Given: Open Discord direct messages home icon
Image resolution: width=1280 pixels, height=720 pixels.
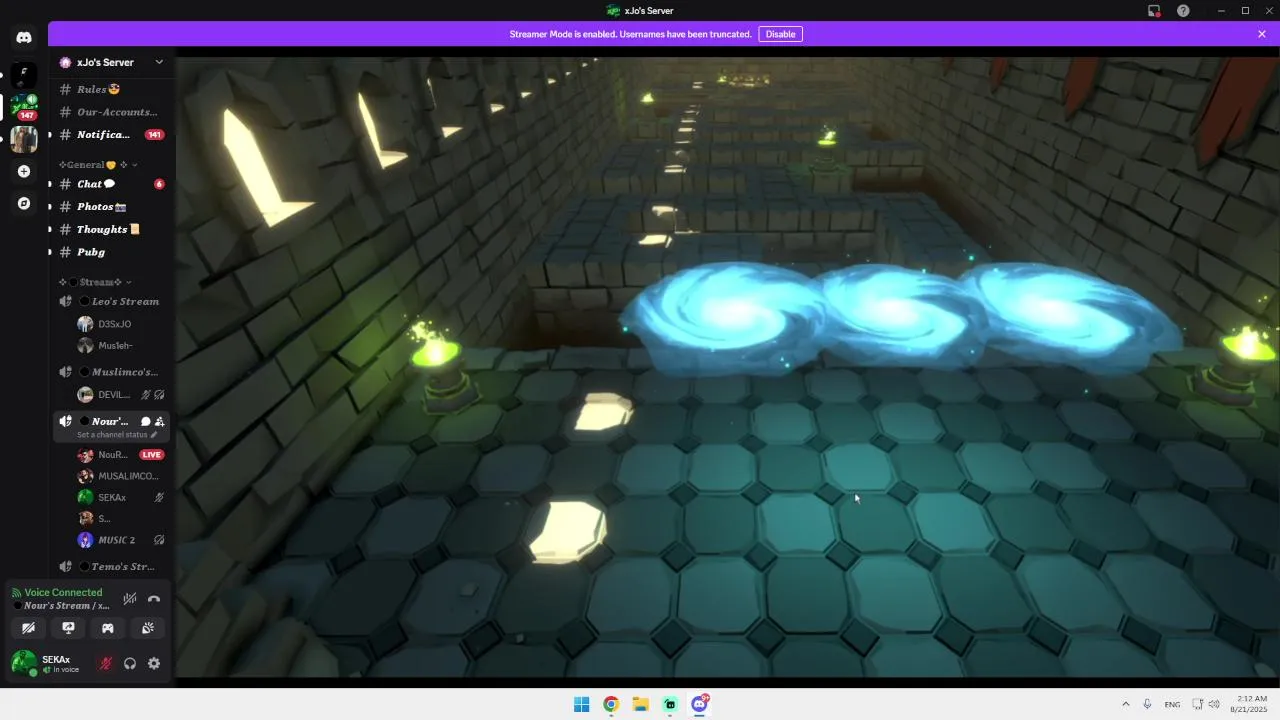Looking at the screenshot, I should (24, 38).
